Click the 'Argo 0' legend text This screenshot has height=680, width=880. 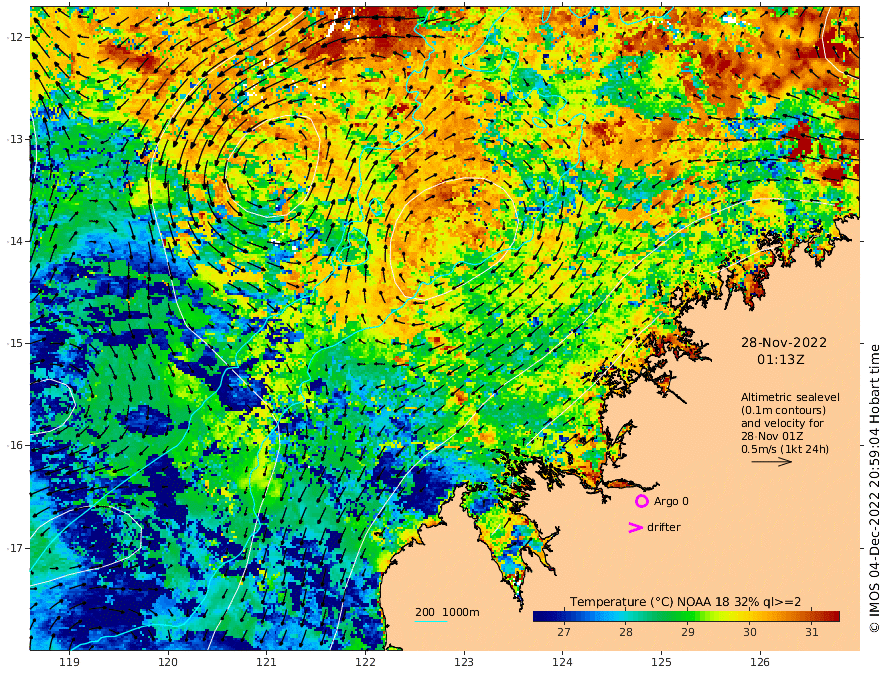(x=671, y=501)
